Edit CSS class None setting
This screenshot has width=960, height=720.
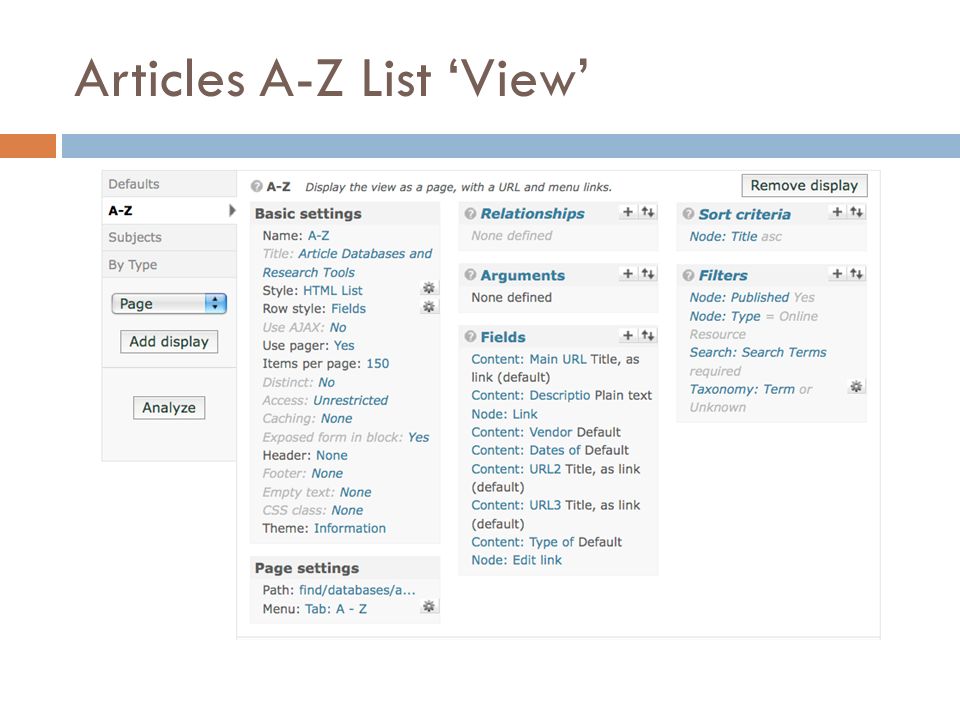[347, 510]
